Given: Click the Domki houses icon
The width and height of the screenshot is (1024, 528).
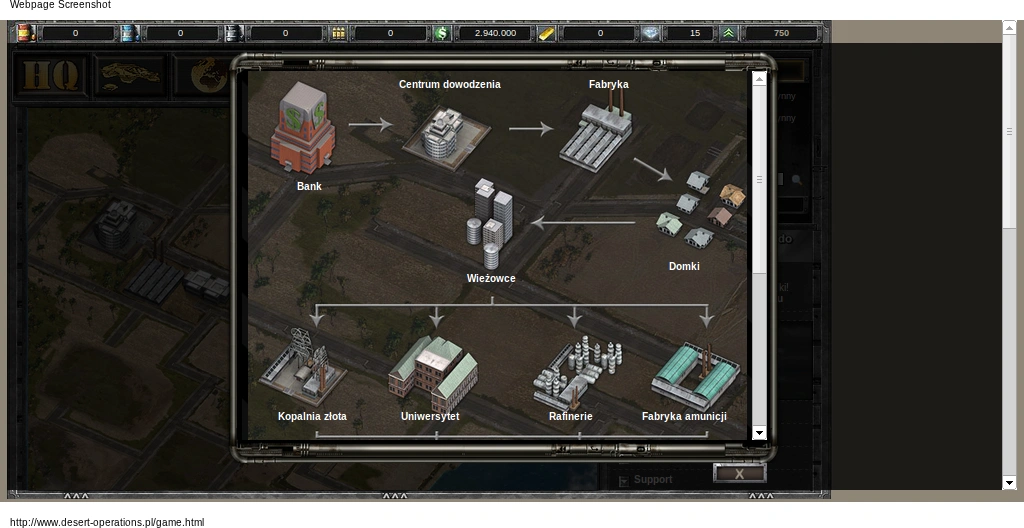Looking at the screenshot, I should click(701, 210).
